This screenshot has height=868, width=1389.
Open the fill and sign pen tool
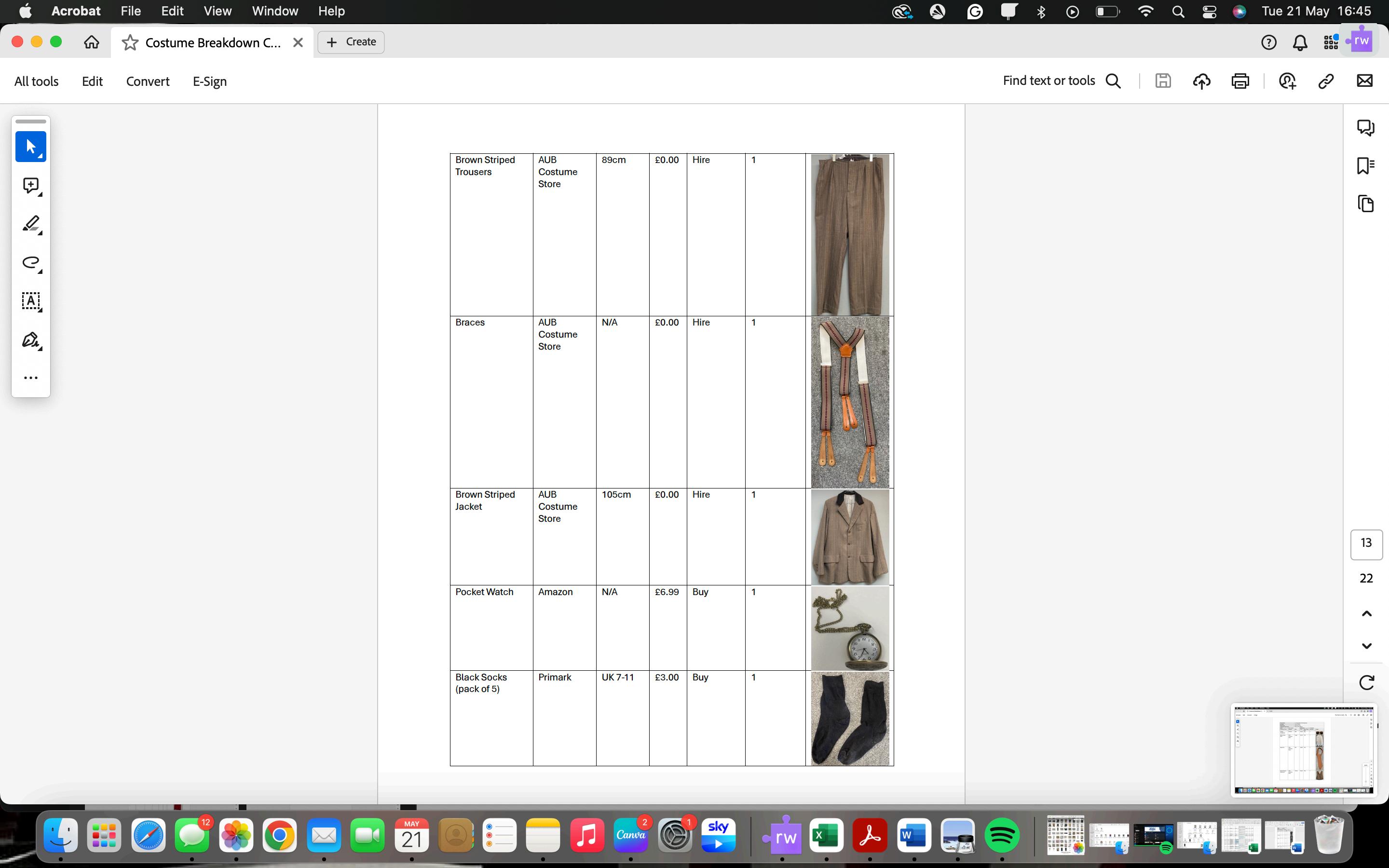30,340
